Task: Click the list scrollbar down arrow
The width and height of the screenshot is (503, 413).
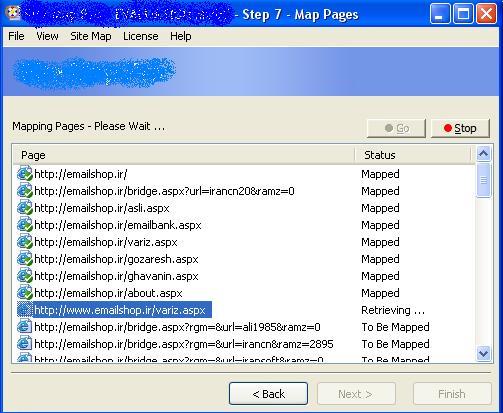Action: pos(483,353)
